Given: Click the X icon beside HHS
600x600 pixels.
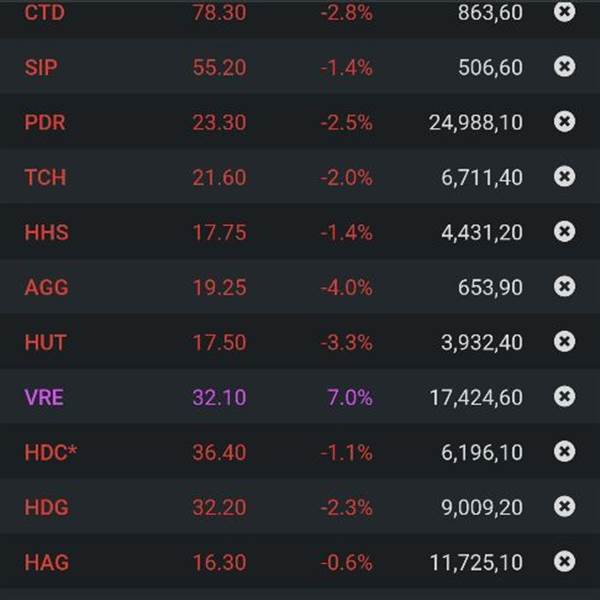Looking at the screenshot, I should click(x=565, y=232).
